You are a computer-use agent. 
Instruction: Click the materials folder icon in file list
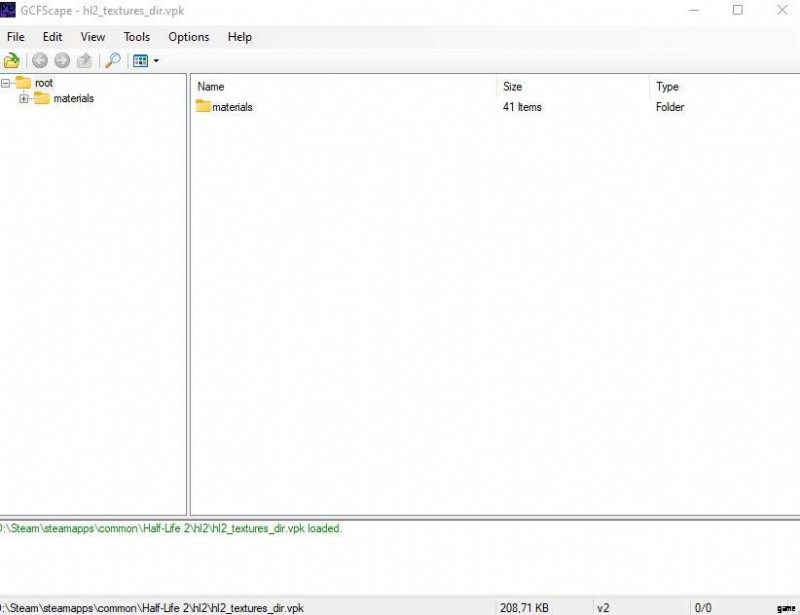click(x=203, y=106)
